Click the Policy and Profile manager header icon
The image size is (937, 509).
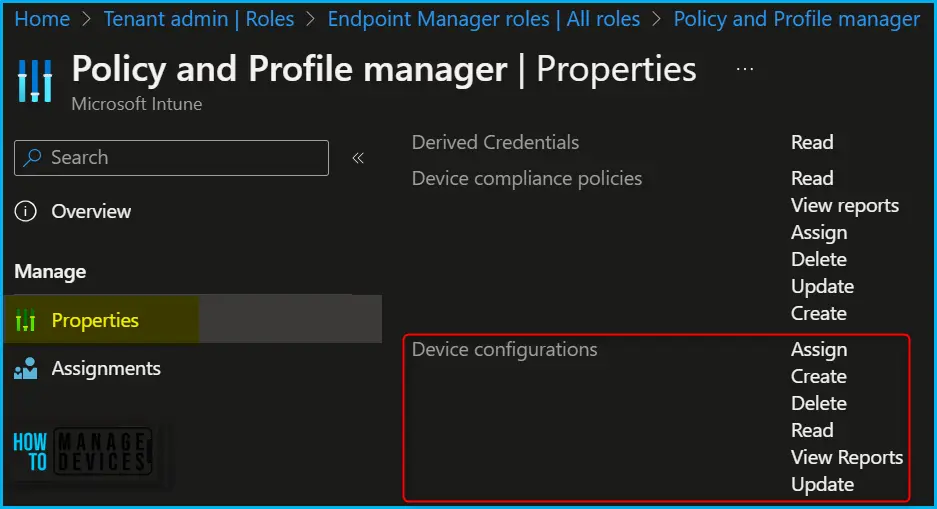coord(35,81)
